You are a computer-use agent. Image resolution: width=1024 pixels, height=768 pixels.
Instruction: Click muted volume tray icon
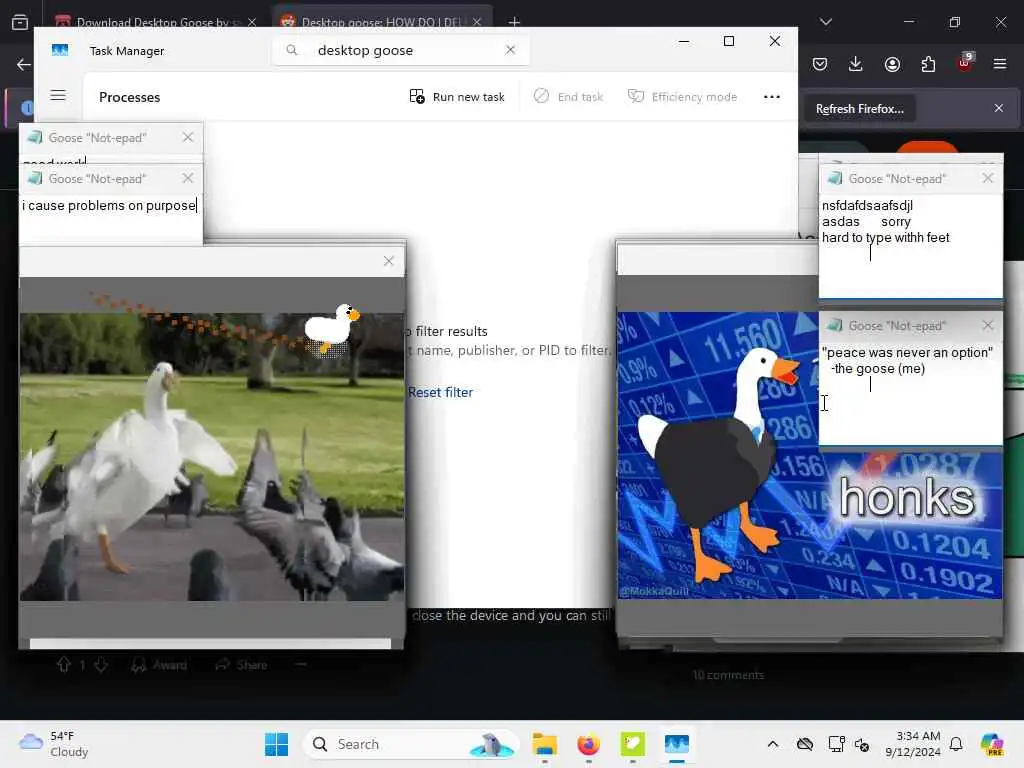tap(862, 744)
